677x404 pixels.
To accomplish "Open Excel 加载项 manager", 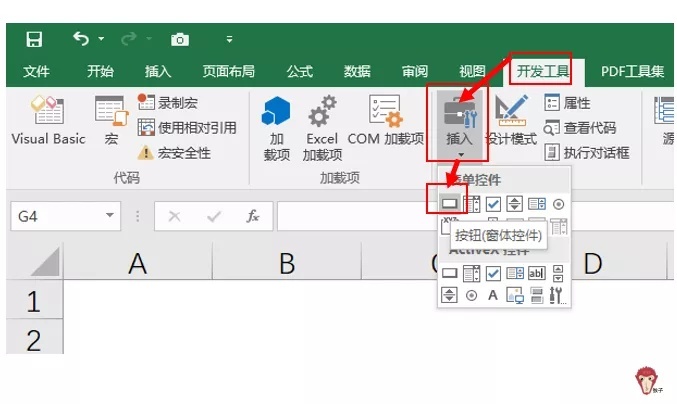I will (x=322, y=129).
